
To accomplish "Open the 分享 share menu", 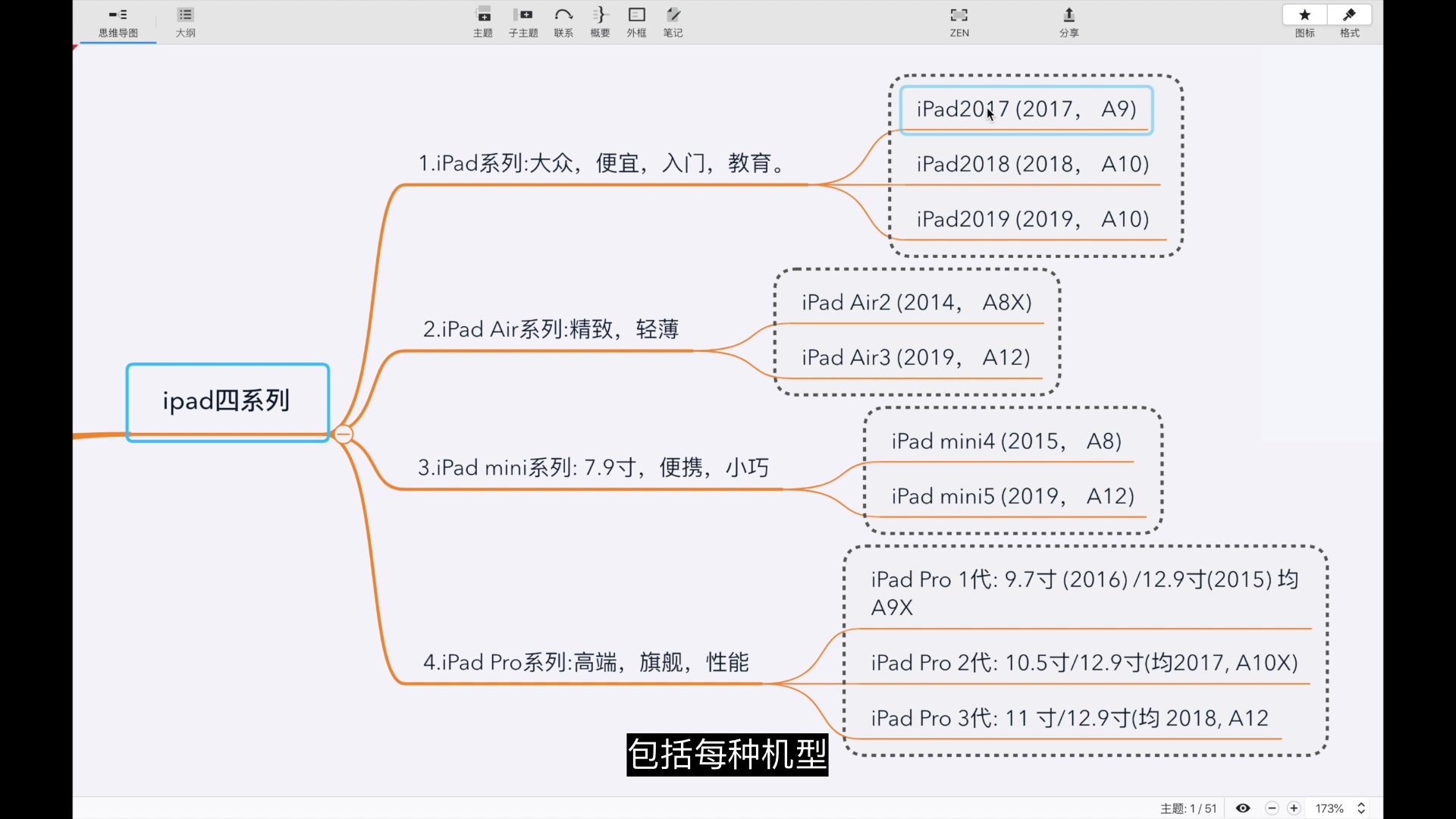I will pos(1069,23).
